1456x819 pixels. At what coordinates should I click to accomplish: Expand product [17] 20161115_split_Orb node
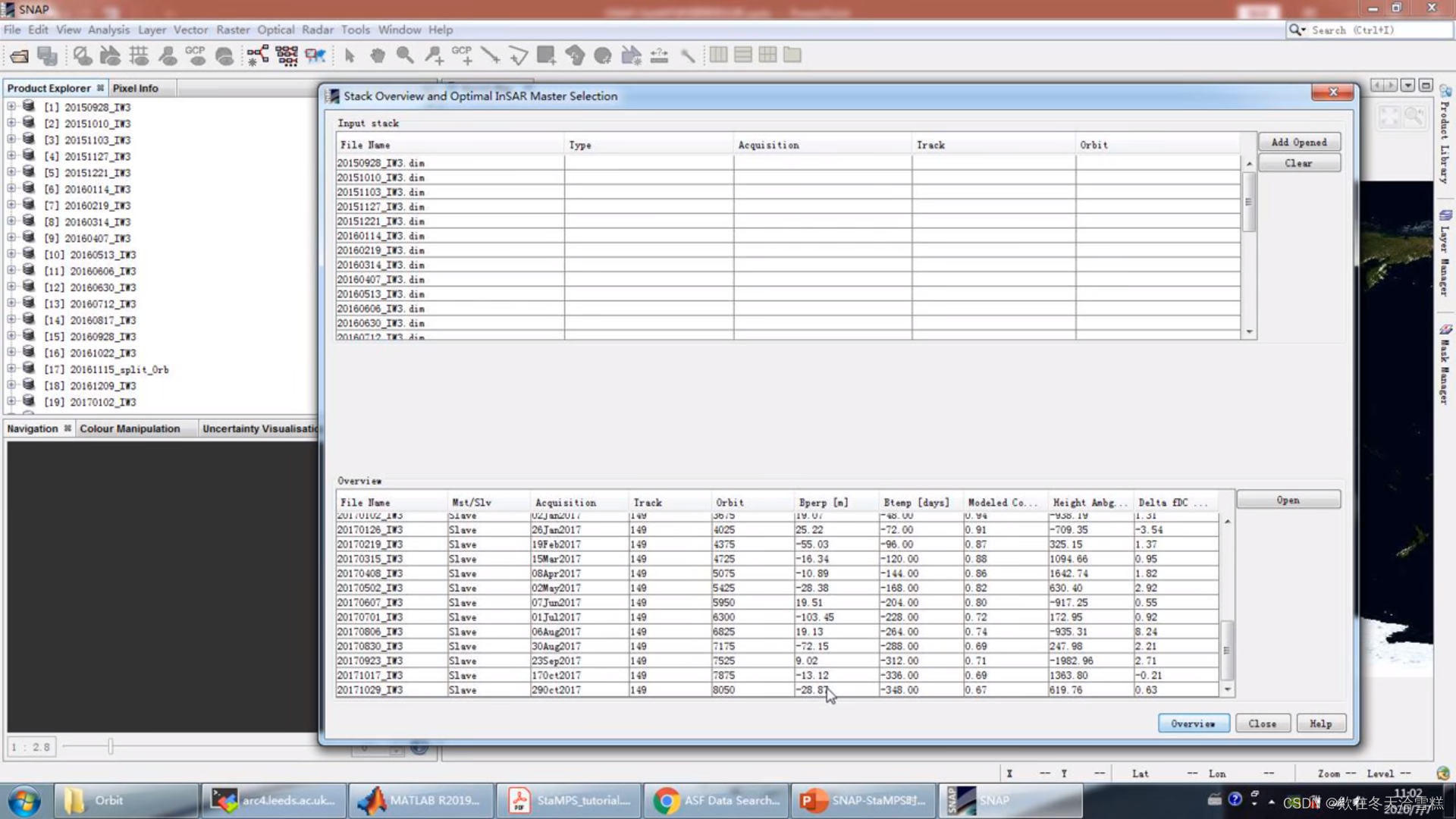coord(11,369)
